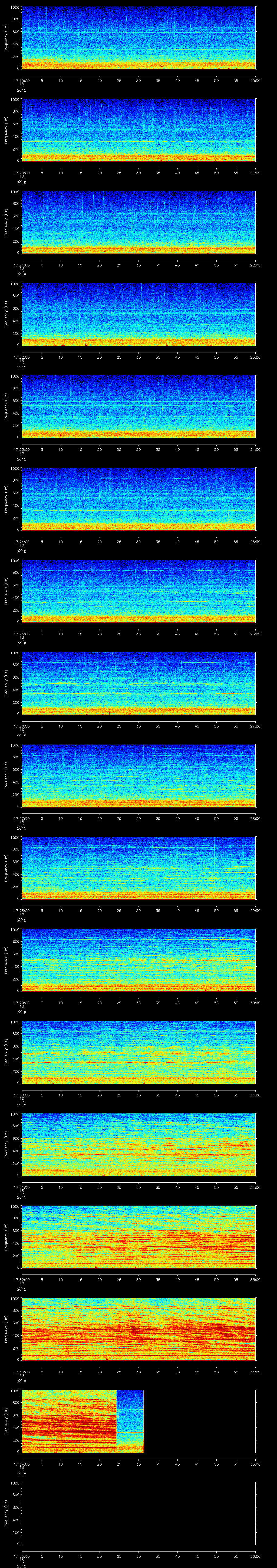Select the 28:00 end time label
277x1568 pixels.
(x=255, y=818)
